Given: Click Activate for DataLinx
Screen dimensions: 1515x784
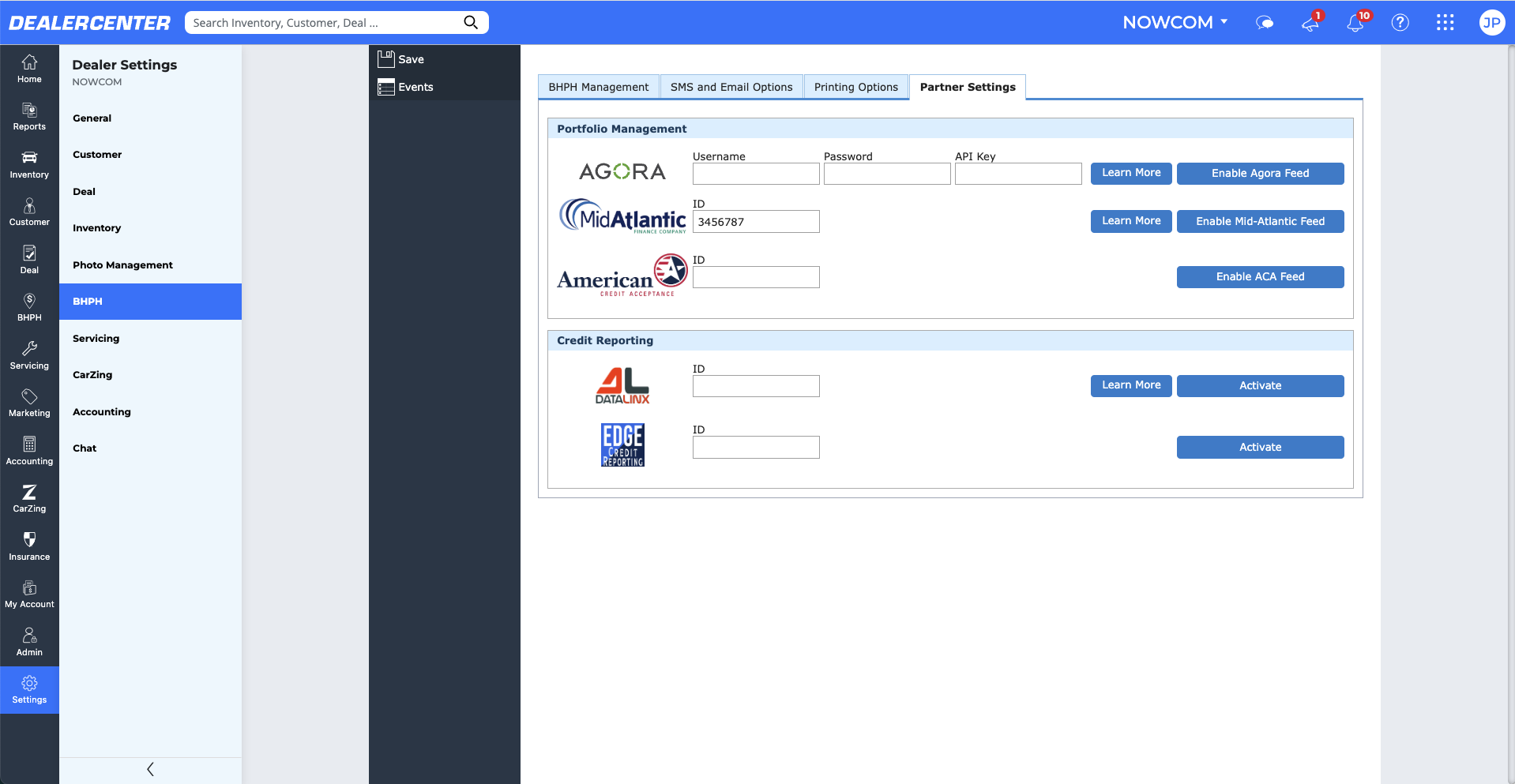Looking at the screenshot, I should tap(1260, 386).
